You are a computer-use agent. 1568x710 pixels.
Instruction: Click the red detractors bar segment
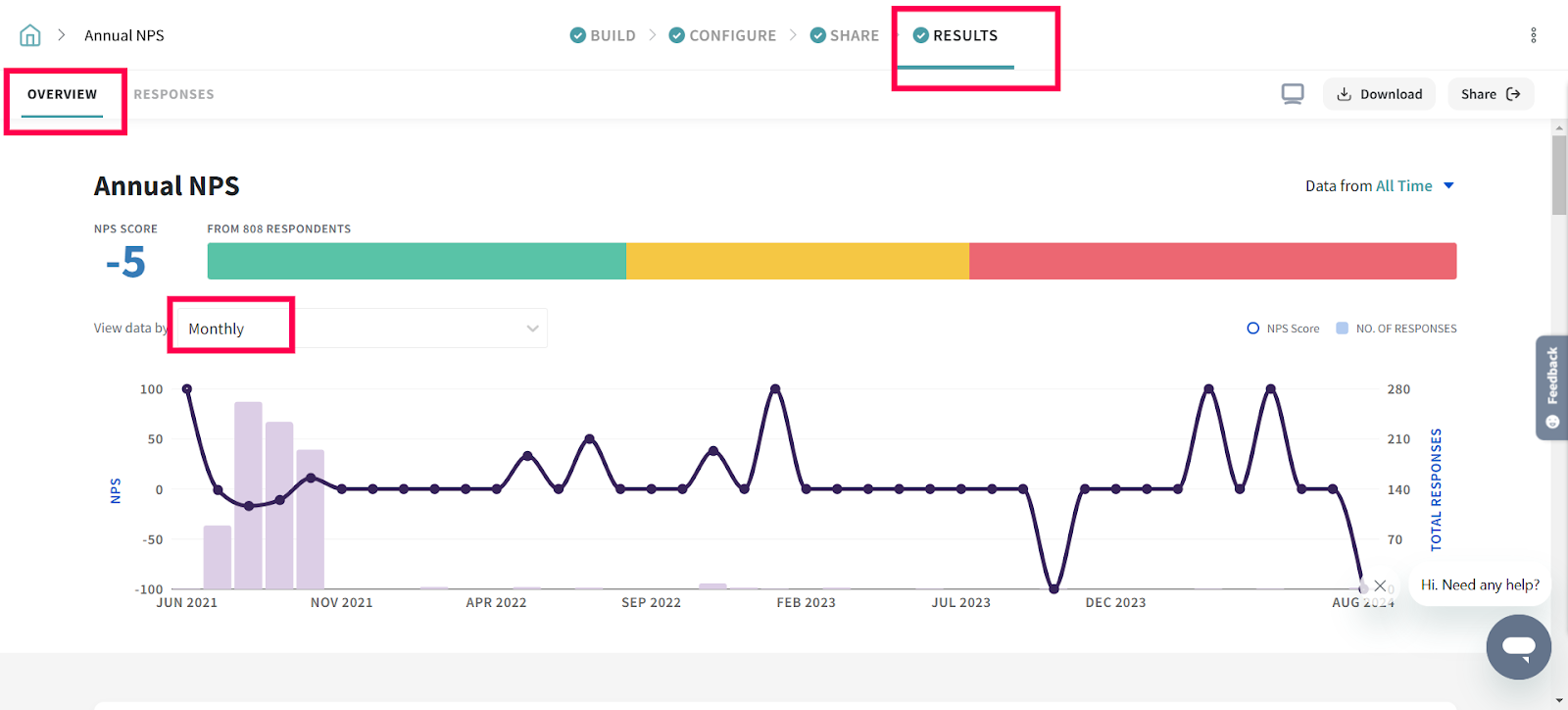tap(1212, 262)
